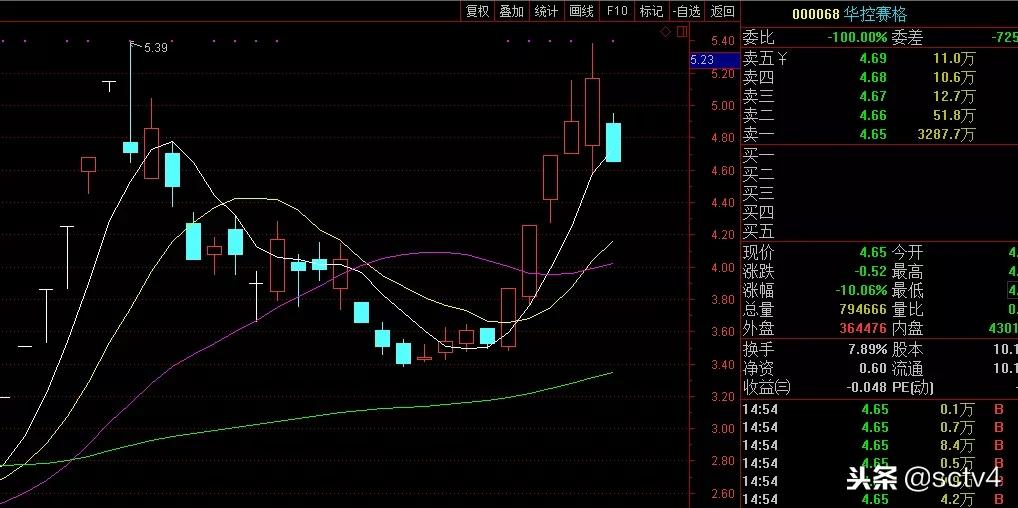Click the 买三 bid row
The width and height of the screenshot is (1018, 508).
coord(880,193)
